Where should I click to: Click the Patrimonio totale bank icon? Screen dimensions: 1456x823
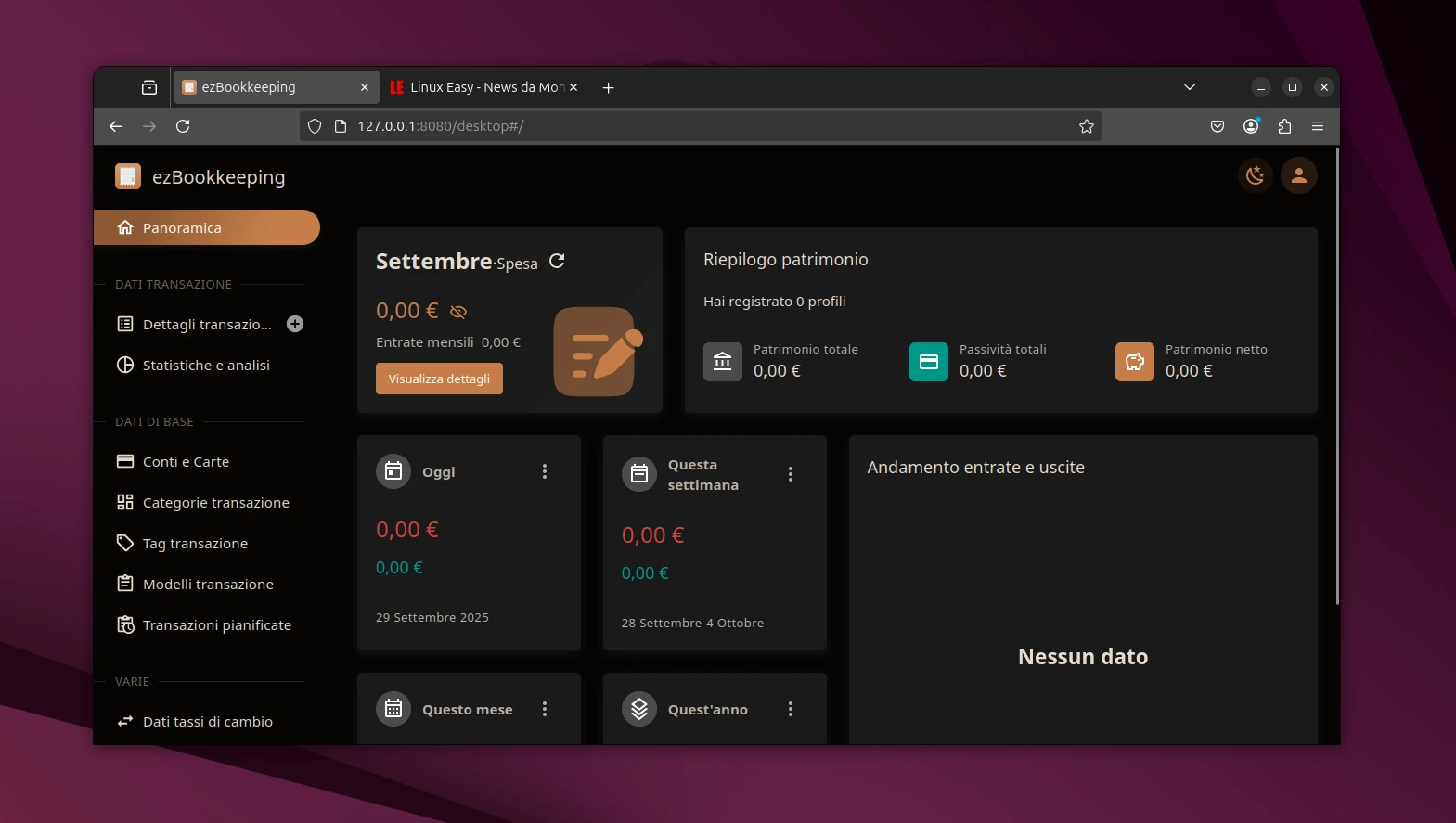click(723, 362)
